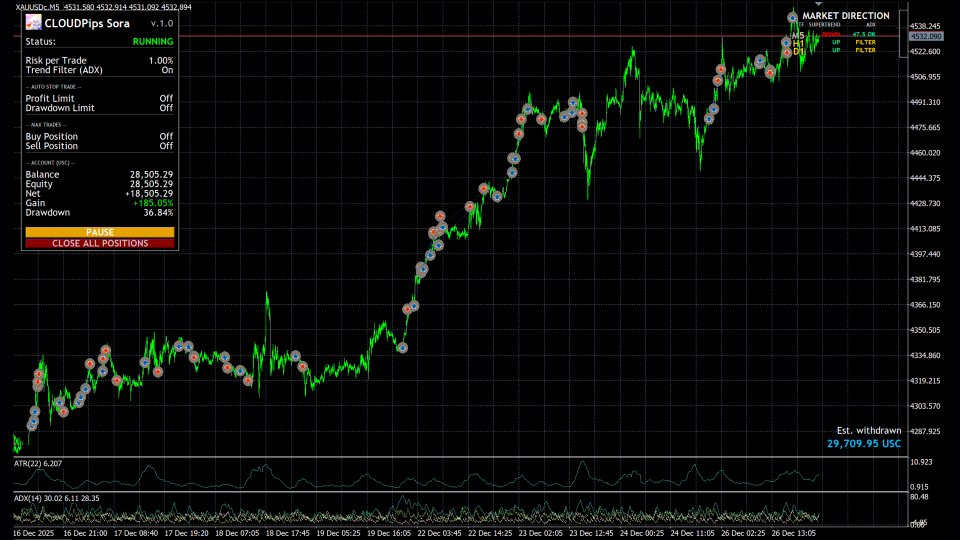This screenshot has height=540, width=960.
Task: Click the current price label 4532.090
Action: (926, 37)
